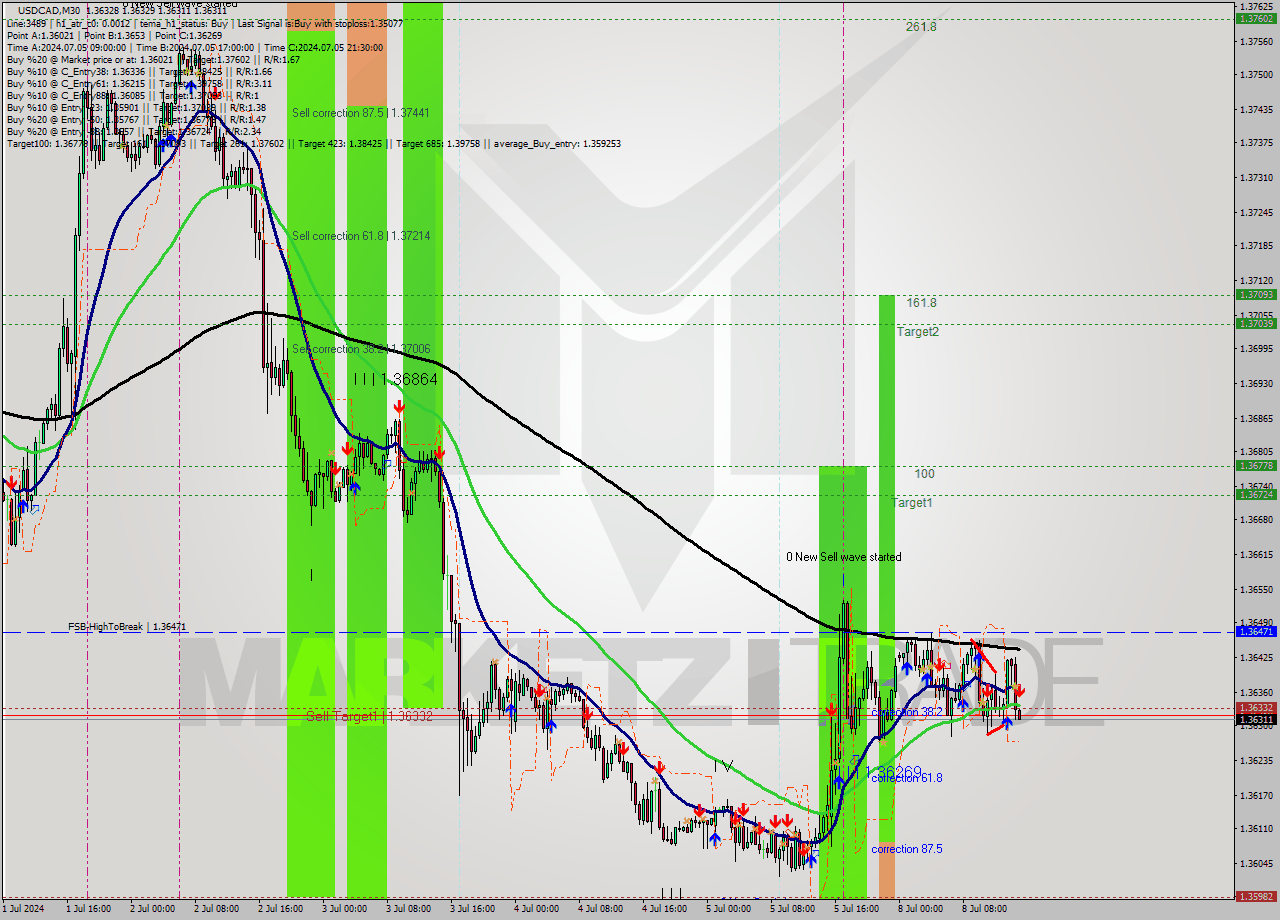Click 'Sell correction 61.8 | 1.37214' label
1280x920 pixels.
361,236
